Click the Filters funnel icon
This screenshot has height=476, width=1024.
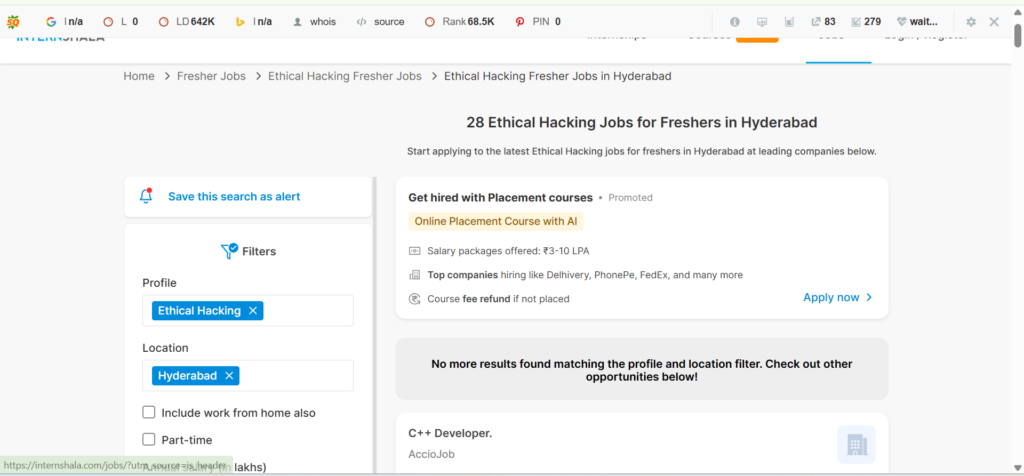(x=229, y=251)
